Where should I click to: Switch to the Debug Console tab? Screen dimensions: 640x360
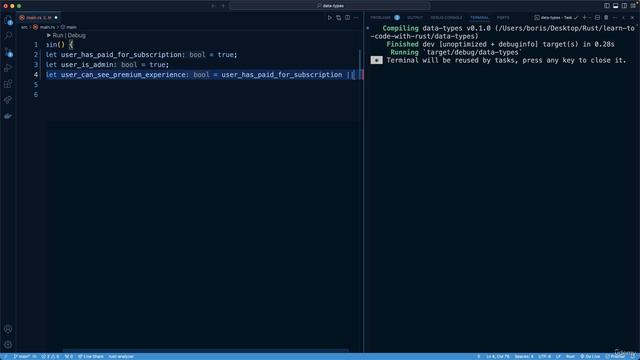[446, 18]
